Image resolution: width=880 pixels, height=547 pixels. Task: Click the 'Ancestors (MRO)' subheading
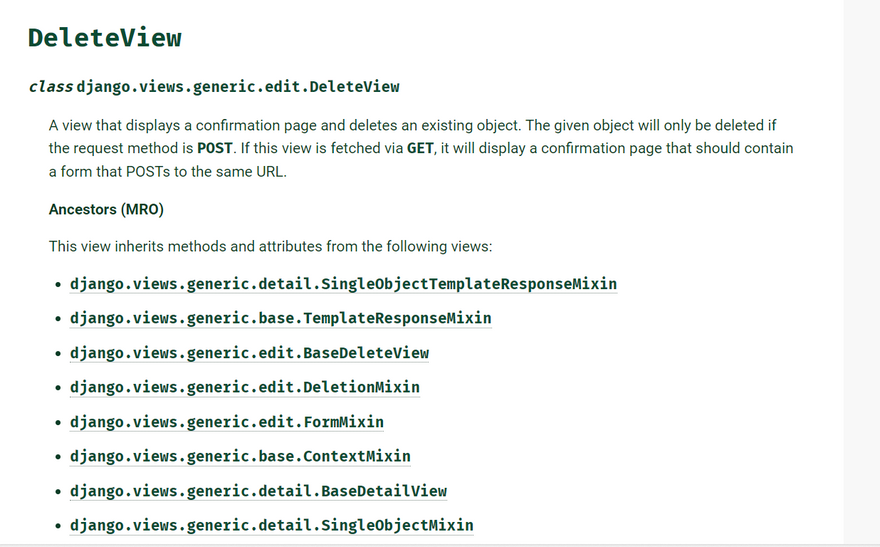tap(106, 210)
